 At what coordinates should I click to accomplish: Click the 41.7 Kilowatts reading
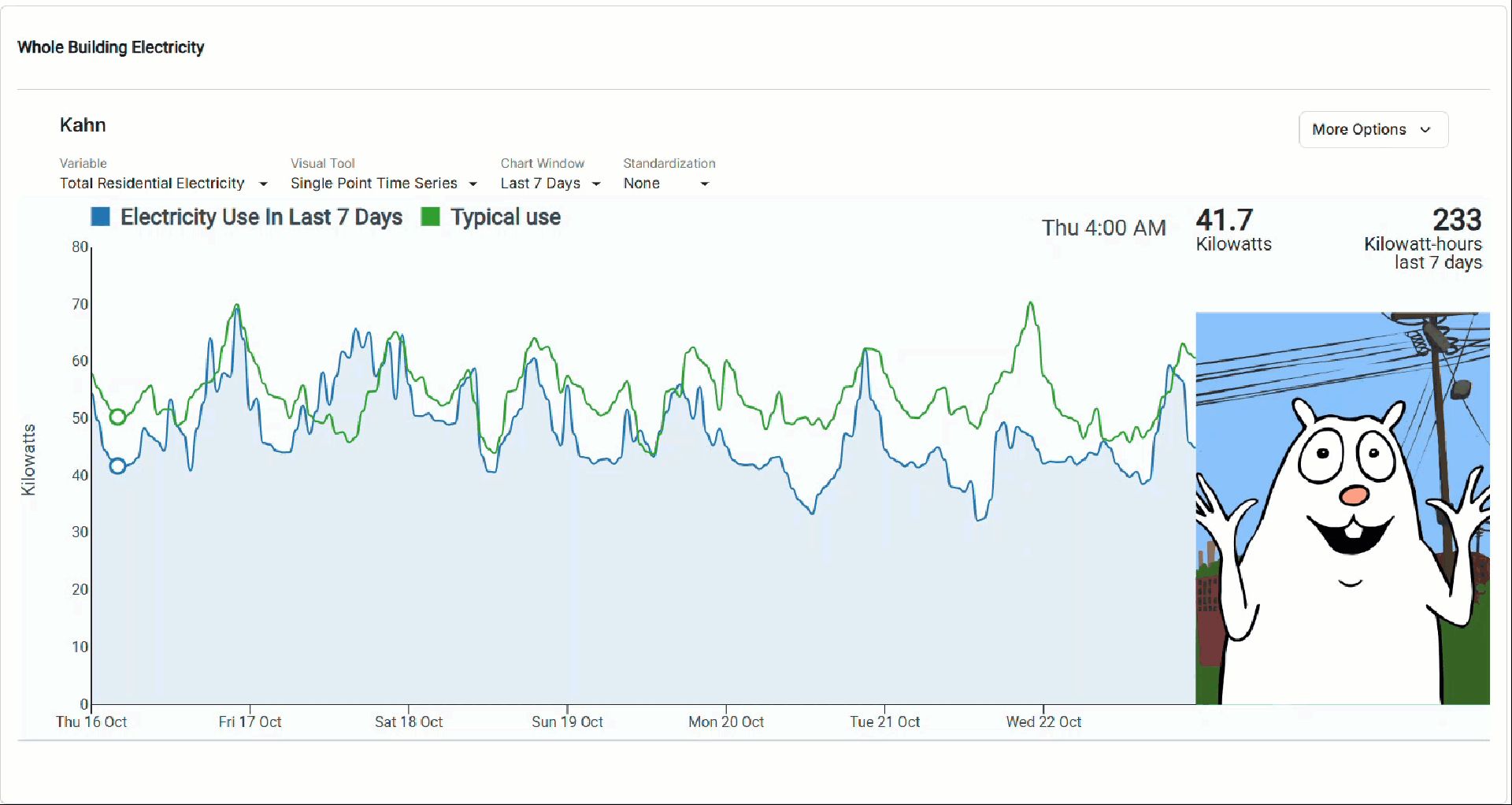tap(1234, 229)
